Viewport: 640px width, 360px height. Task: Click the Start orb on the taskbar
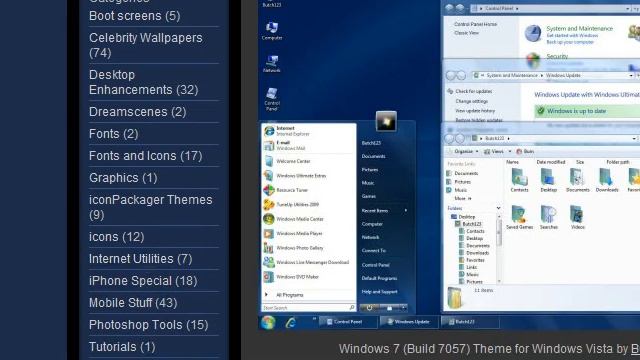(268, 322)
